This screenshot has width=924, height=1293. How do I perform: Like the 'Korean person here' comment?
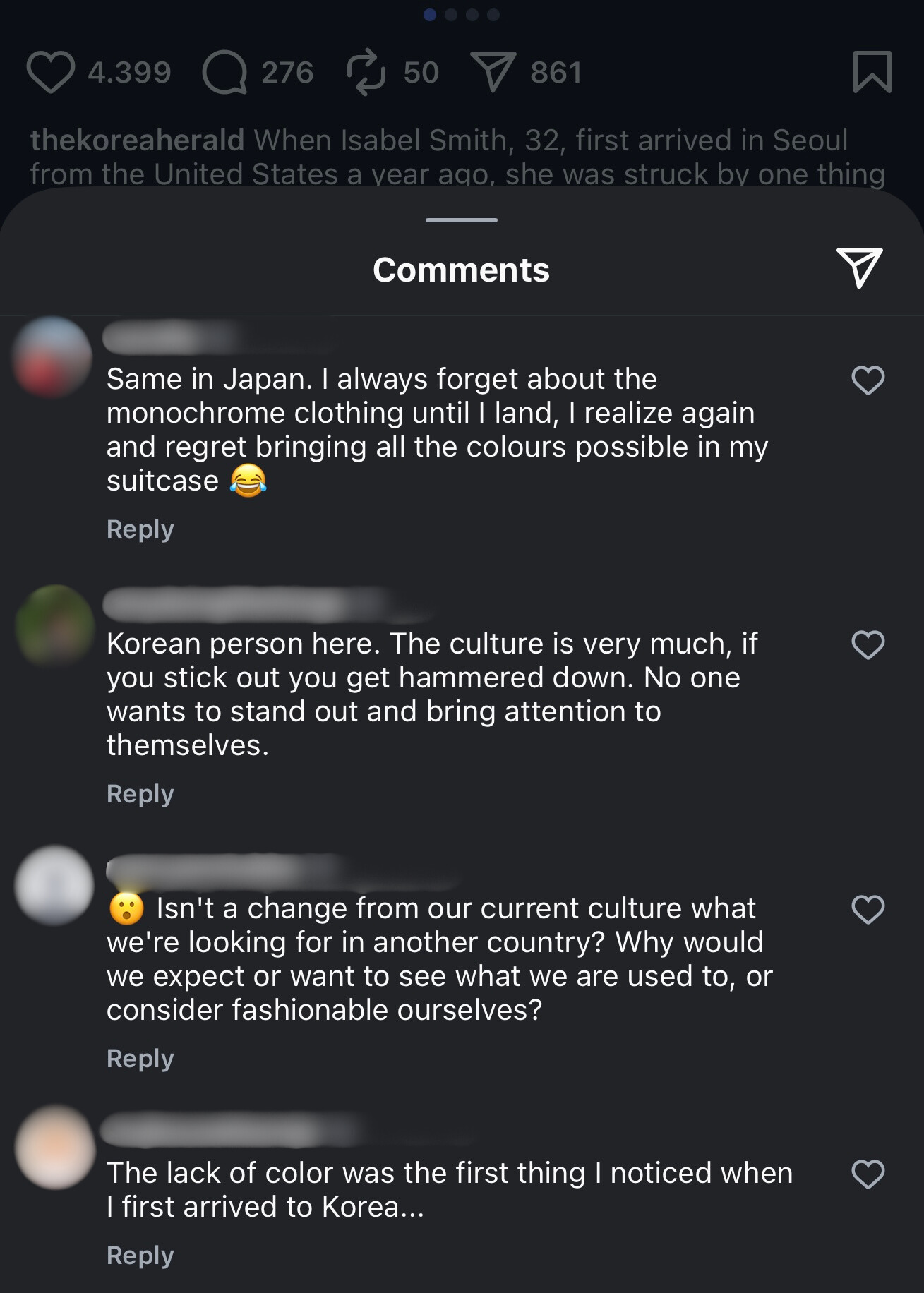coord(868,645)
